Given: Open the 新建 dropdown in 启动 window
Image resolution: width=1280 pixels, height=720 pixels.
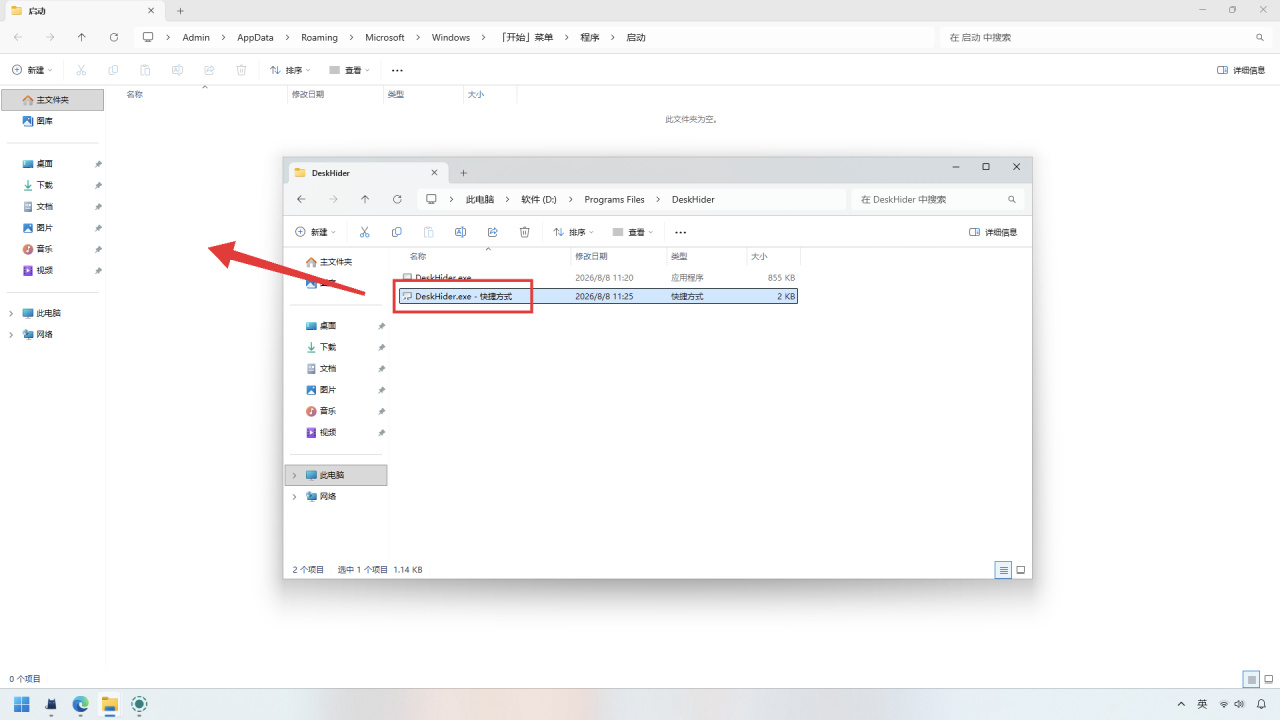Looking at the screenshot, I should click(32, 70).
